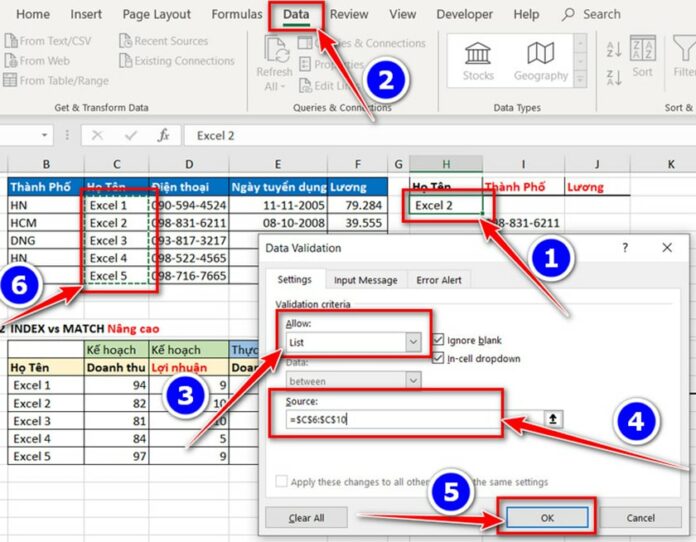Click the Source input field
Image resolution: width=696 pixels, height=542 pixels.
(415, 419)
